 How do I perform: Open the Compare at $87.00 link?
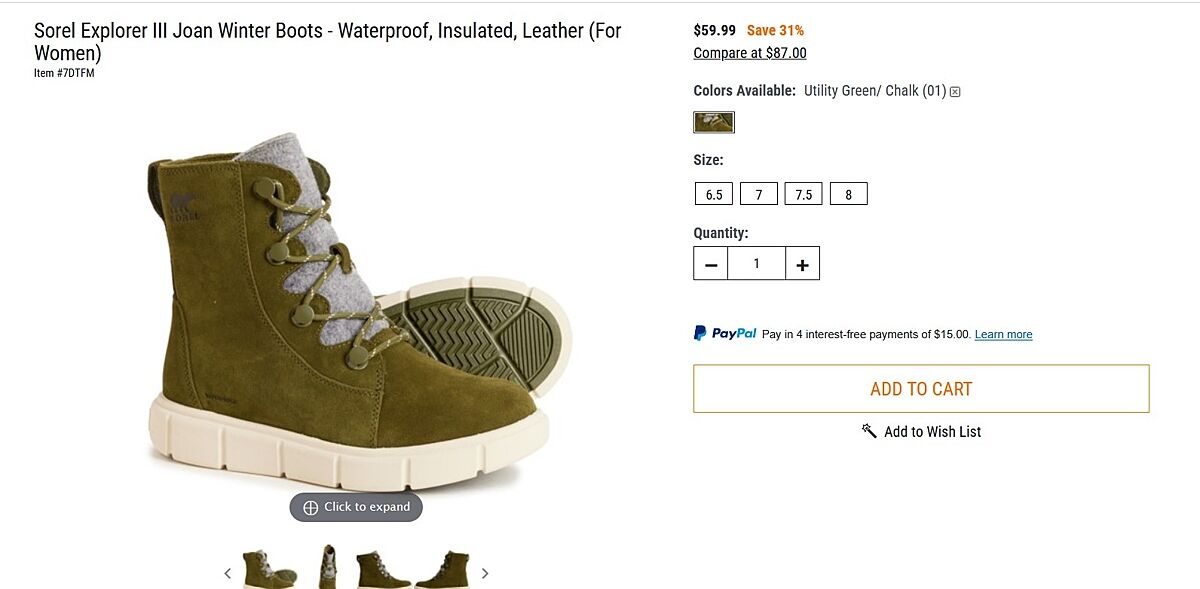[750, 53]
